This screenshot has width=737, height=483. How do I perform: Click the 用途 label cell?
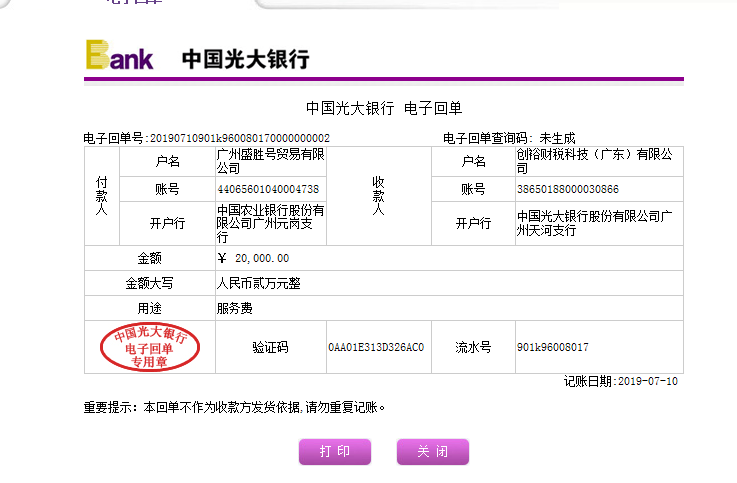click(x=149, y=308)
